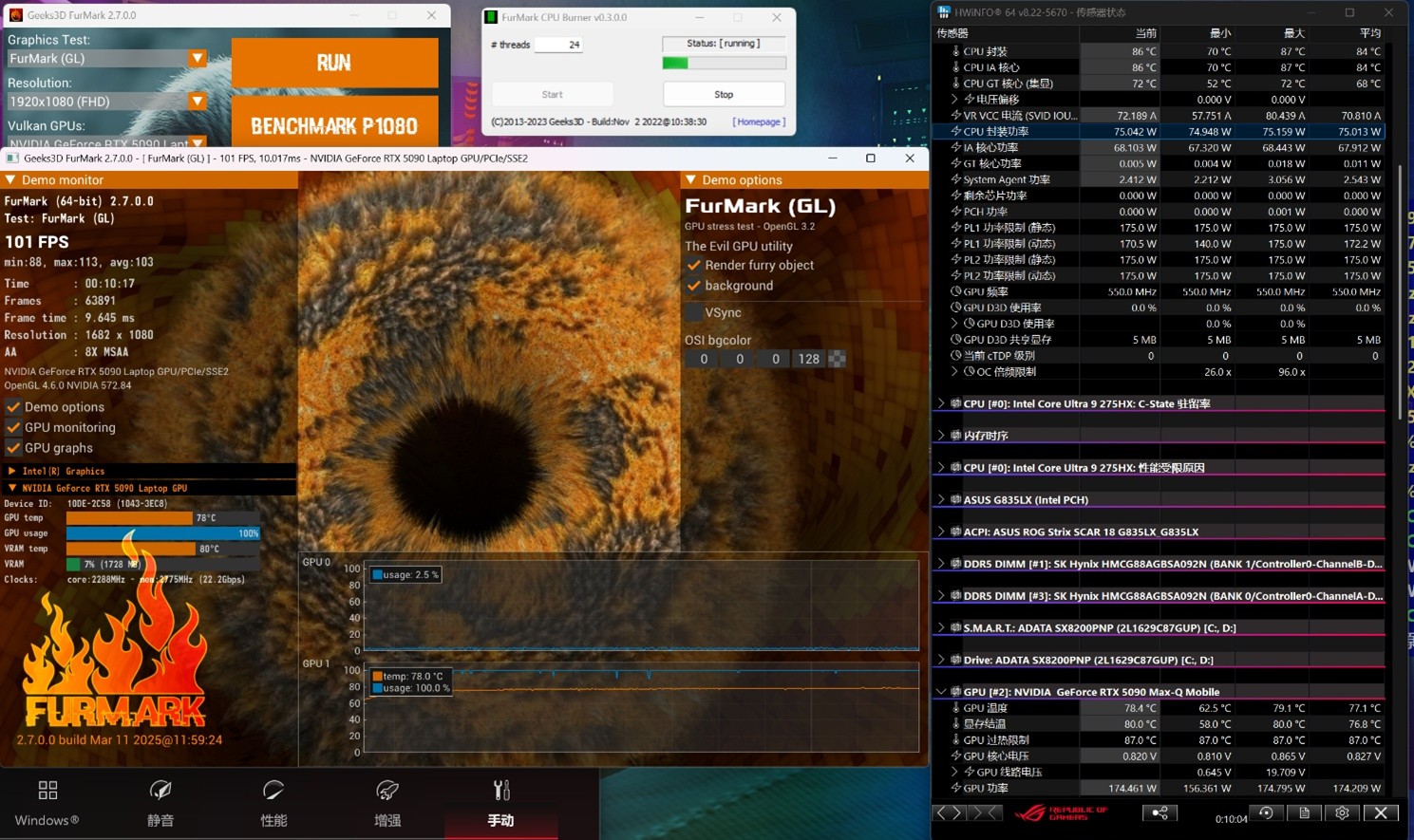1414x840 pixels.
Task: Click the ROG Republic of Gamers logo
Action: tap(1062, 813)
